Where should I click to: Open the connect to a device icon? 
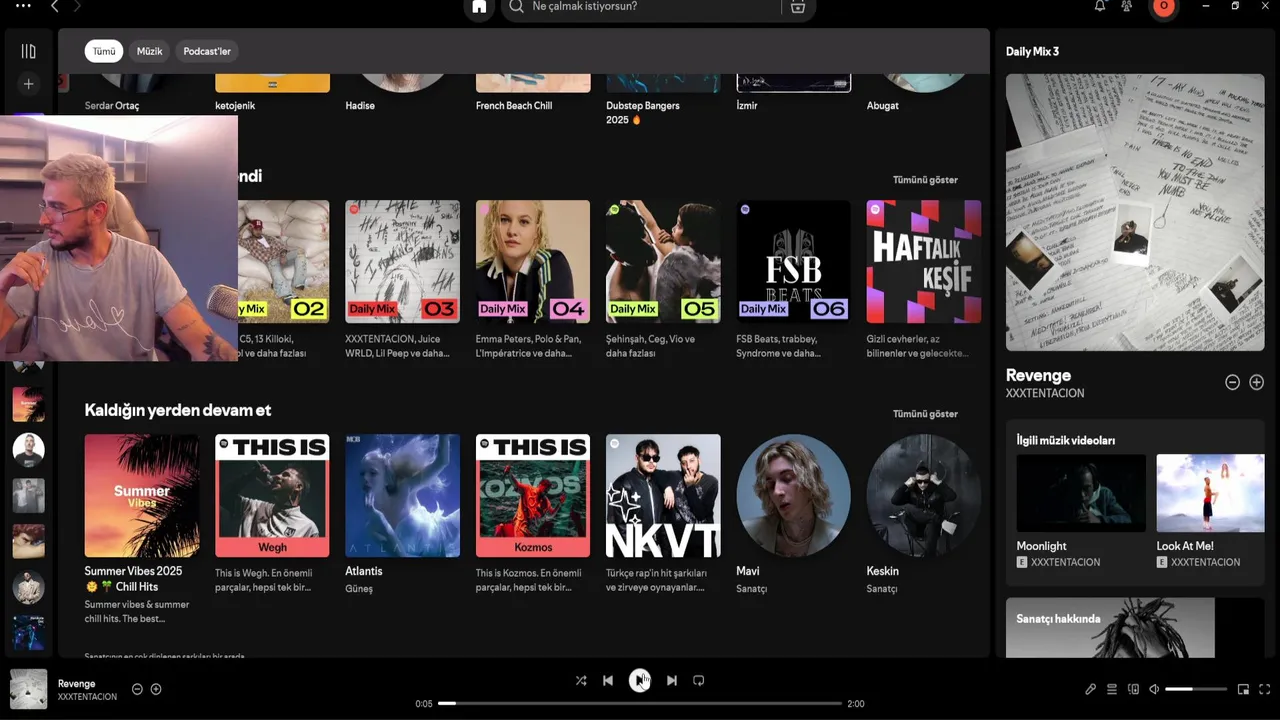pos(1133,689)
